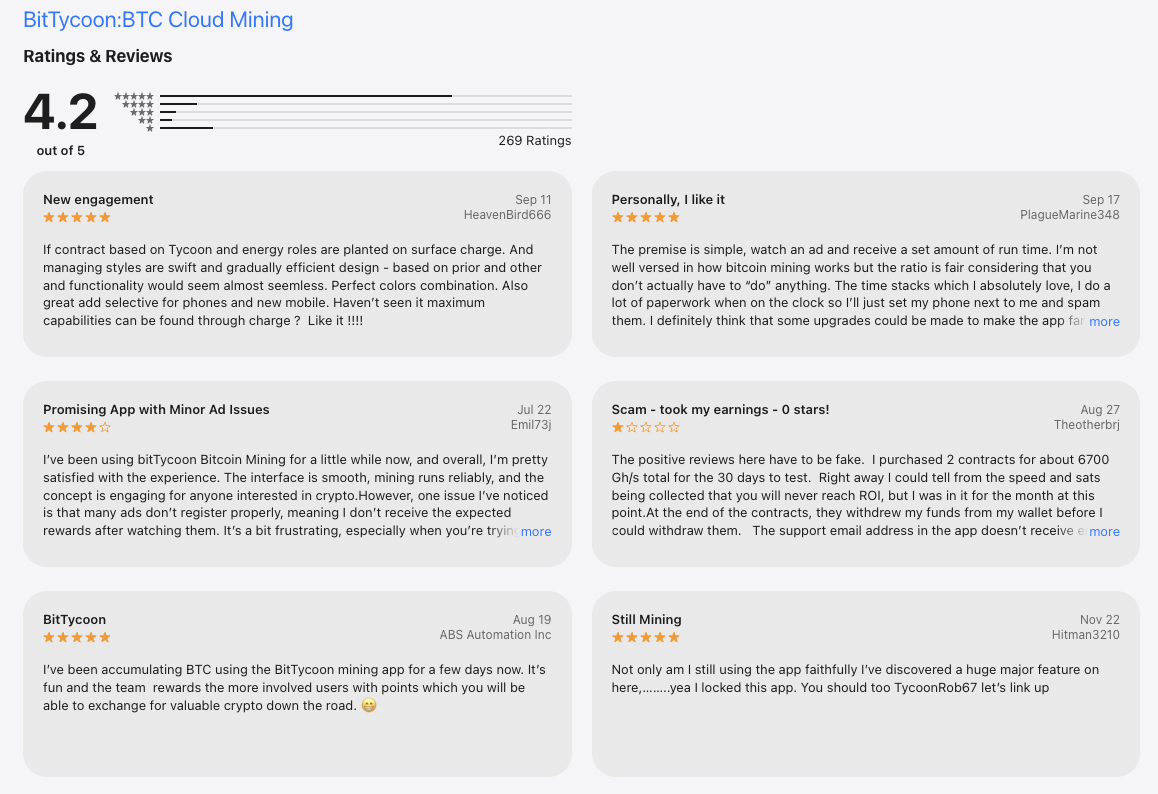Expand PlagueMarine348's review with the more link
Image resolution: width=1158 pixels, height=794 pixels.
click(x=1104, y=321)
